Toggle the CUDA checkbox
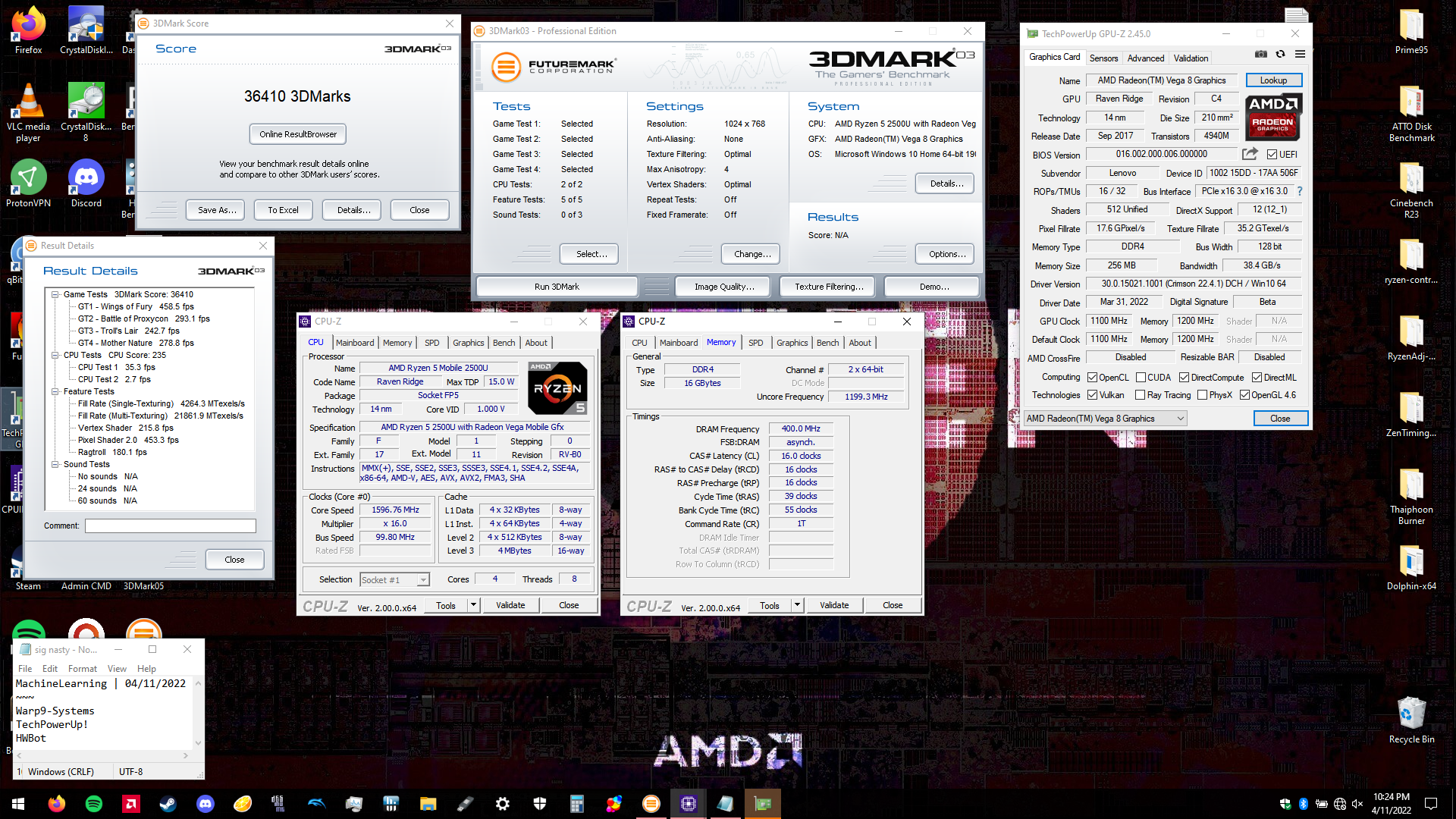Screen dimensions: 1456x819 [x=1141, y=378]
